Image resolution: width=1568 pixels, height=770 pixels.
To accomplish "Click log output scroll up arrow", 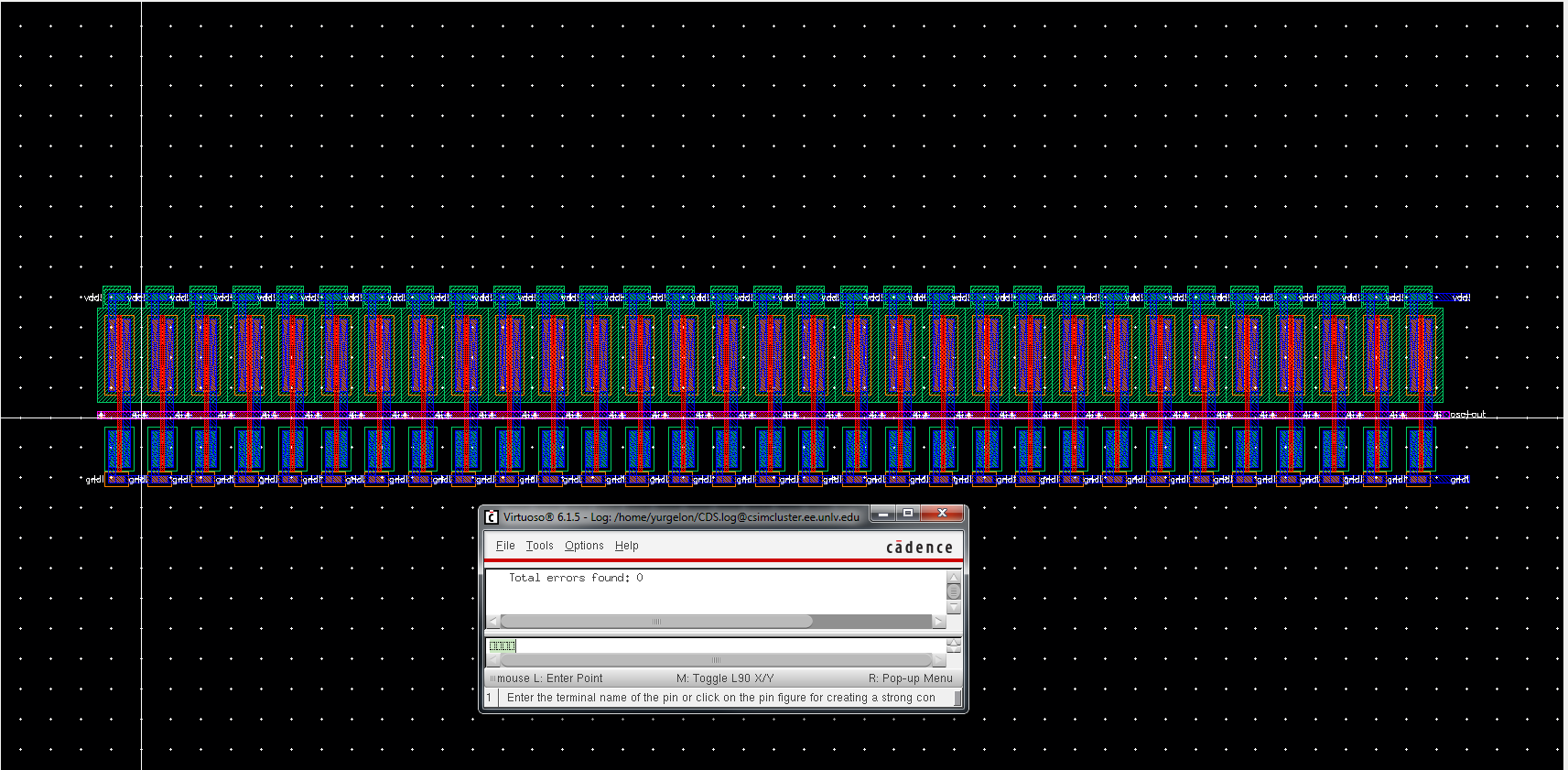I will click(x=953, y=578).
